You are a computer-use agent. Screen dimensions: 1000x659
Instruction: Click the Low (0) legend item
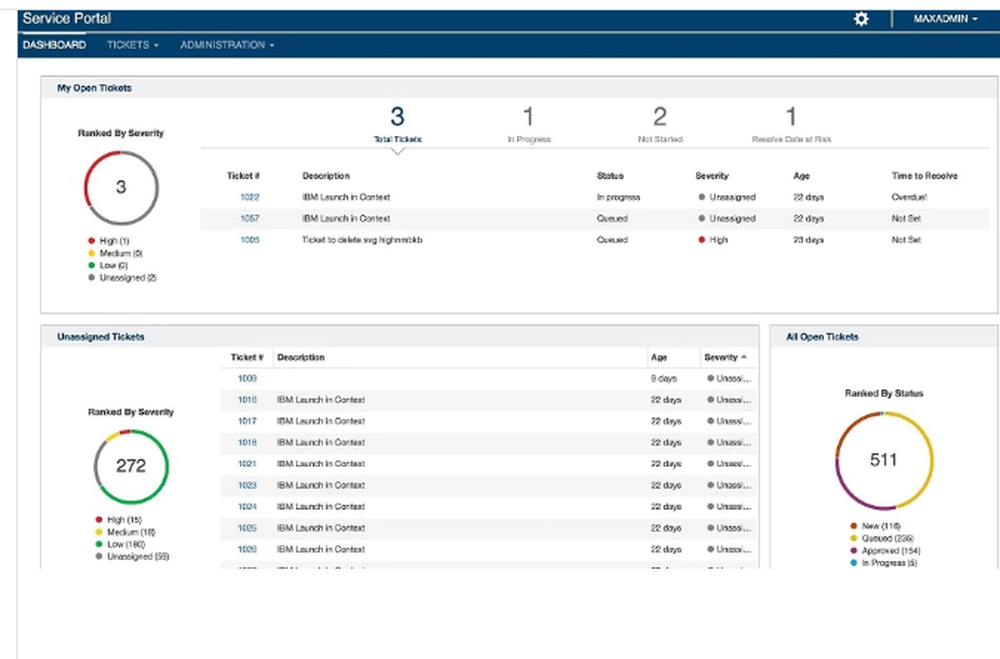click(x=108, y=265)
